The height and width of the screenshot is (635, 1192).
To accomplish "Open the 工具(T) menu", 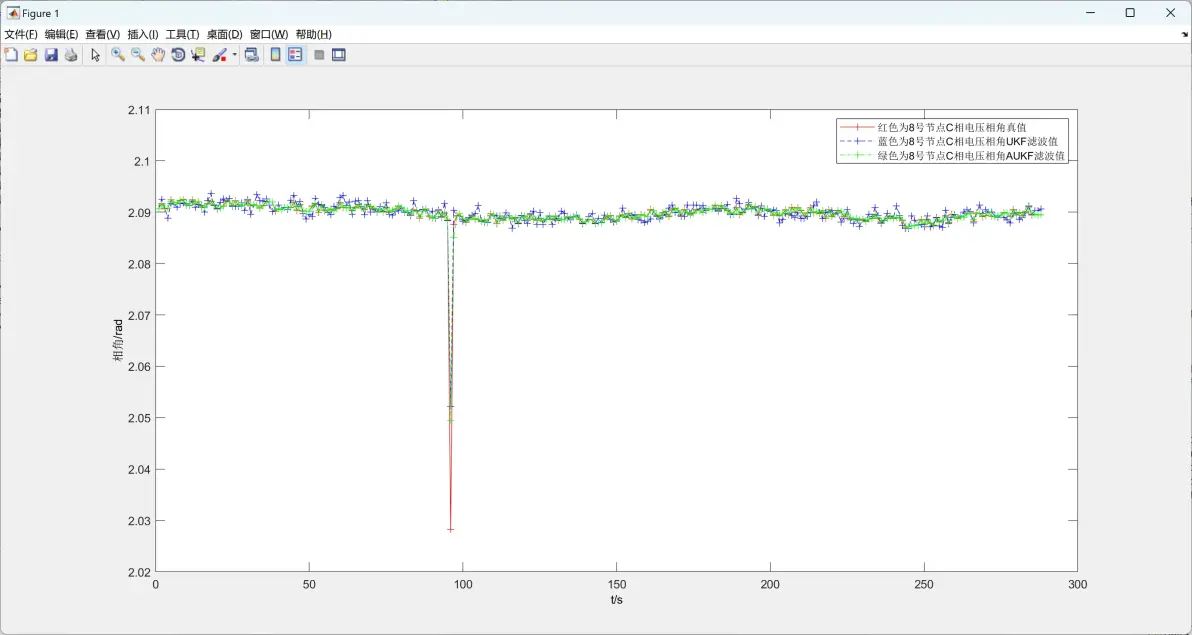I will 182,34.
